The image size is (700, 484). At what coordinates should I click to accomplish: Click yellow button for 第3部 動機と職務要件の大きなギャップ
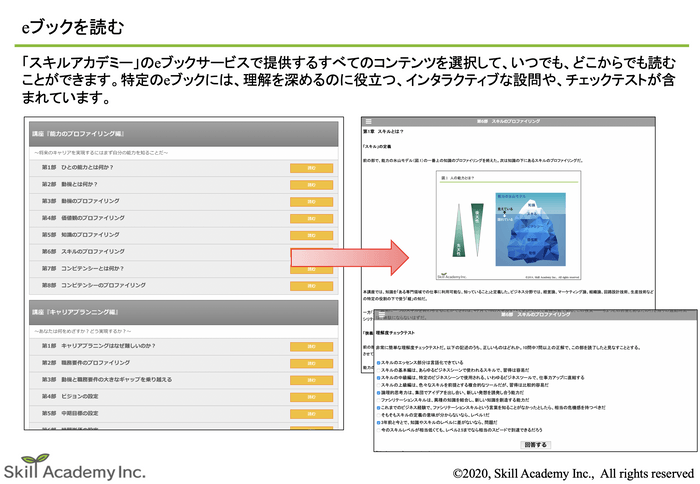coord(311,380)
